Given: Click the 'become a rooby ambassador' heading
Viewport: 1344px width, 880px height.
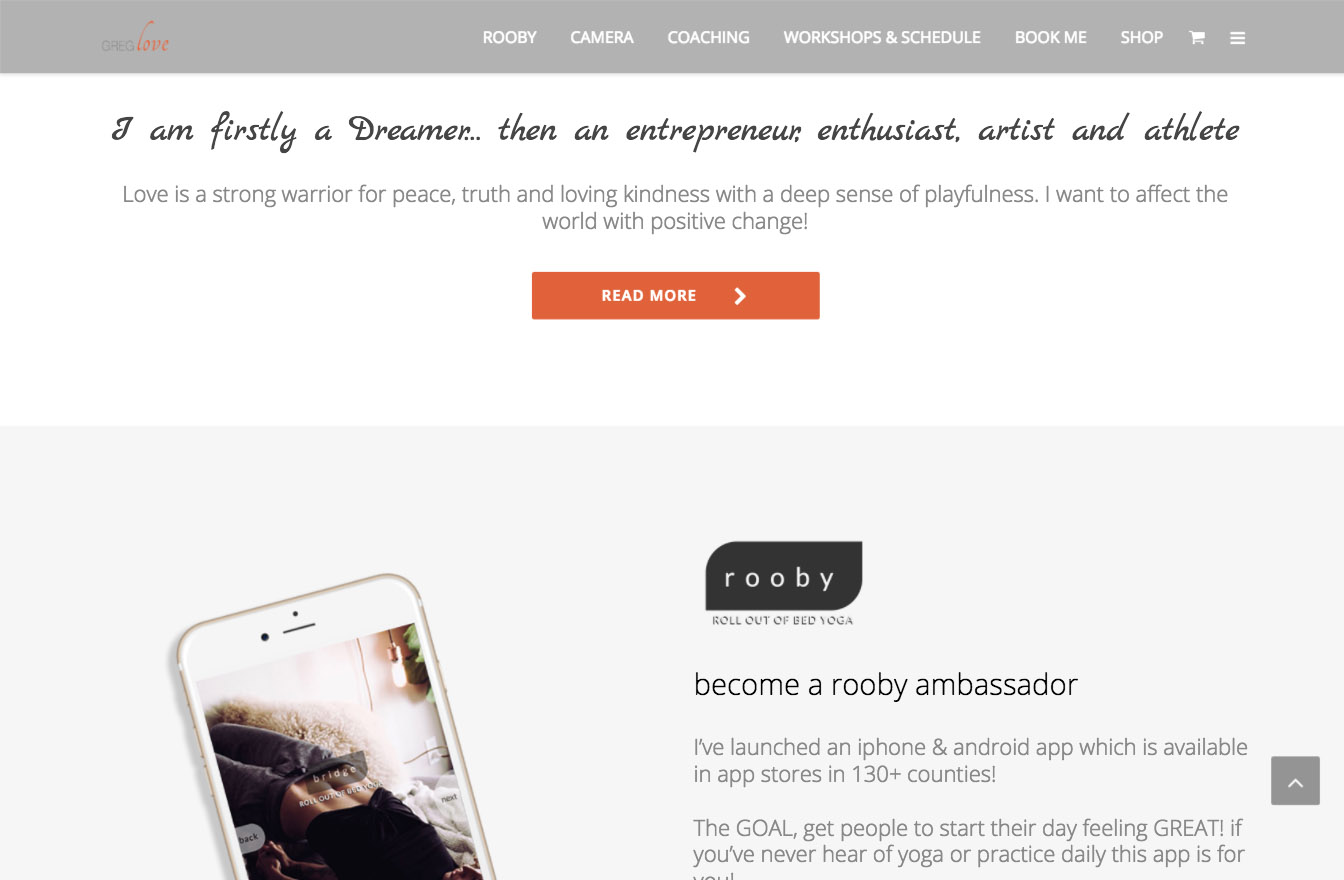Looking at the screenshot, I should [886, 685].
